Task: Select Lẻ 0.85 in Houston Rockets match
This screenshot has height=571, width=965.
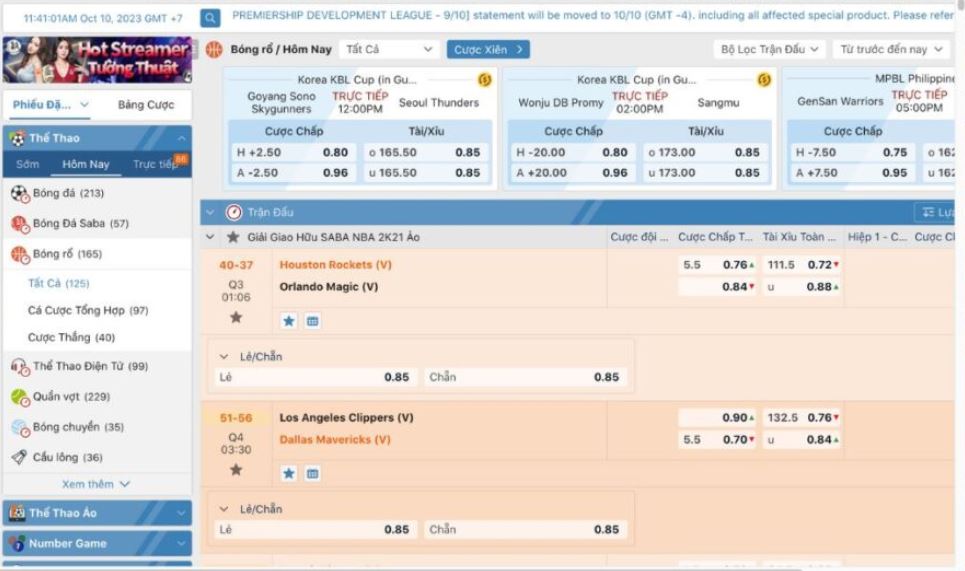Action: pos(316,377)
